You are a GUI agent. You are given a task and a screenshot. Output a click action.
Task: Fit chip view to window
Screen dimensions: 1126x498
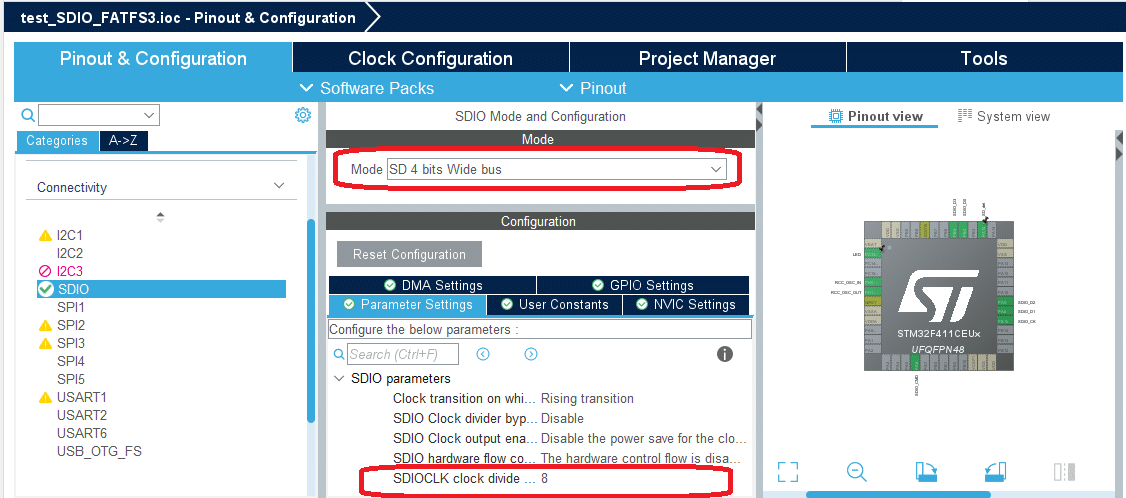pyautogui.click(x=788, y=471)
